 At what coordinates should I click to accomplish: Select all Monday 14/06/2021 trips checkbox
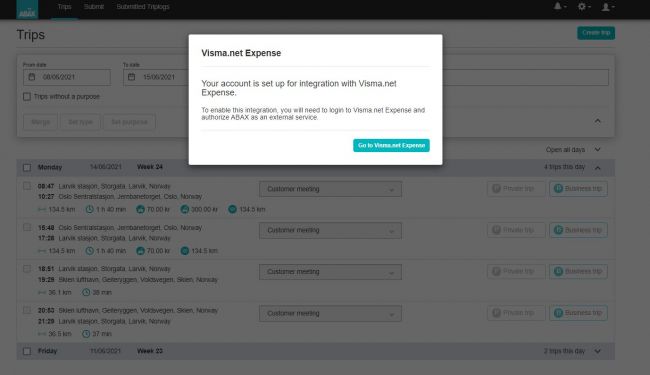27,167
